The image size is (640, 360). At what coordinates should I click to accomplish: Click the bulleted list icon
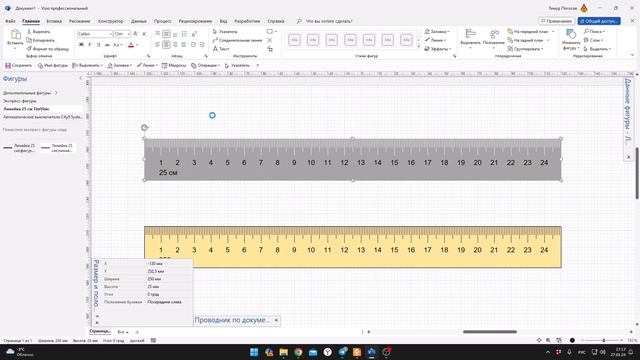tap(184, 34)
